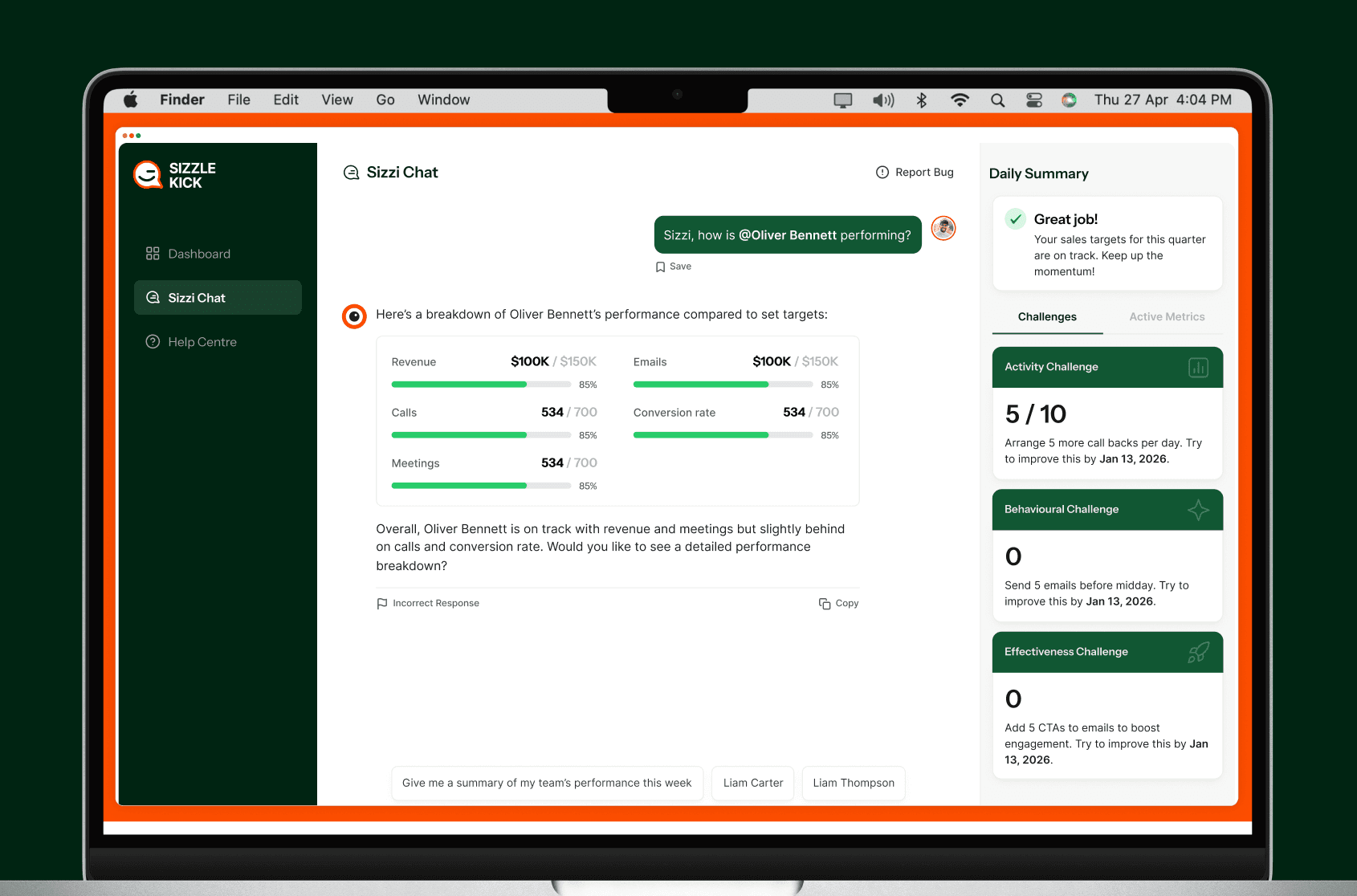This screenshot has height=896, width=1357.
Task: Choose the Liam Carter suggestion
Action: point(753,783)
